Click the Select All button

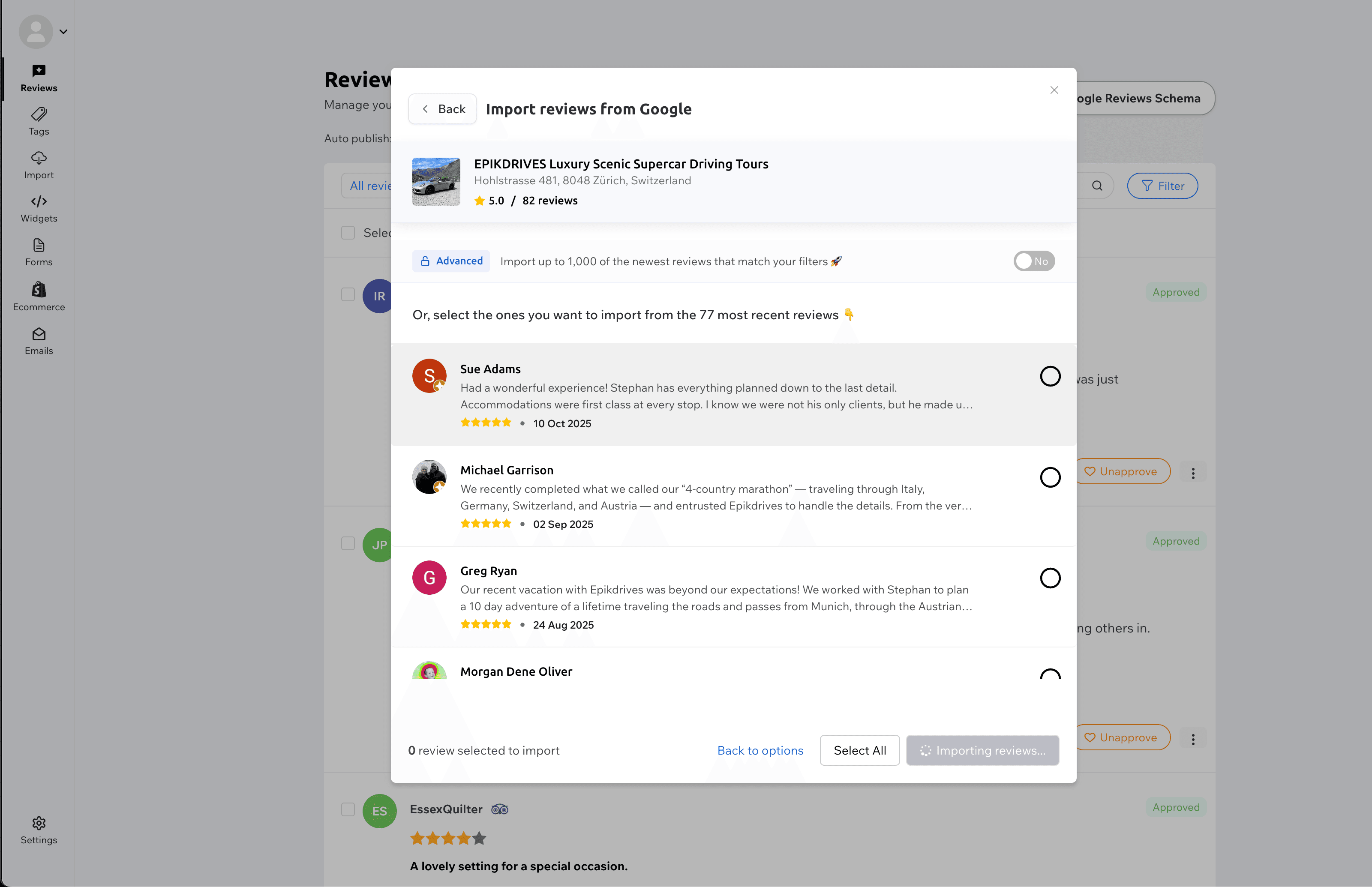point(859,750)
